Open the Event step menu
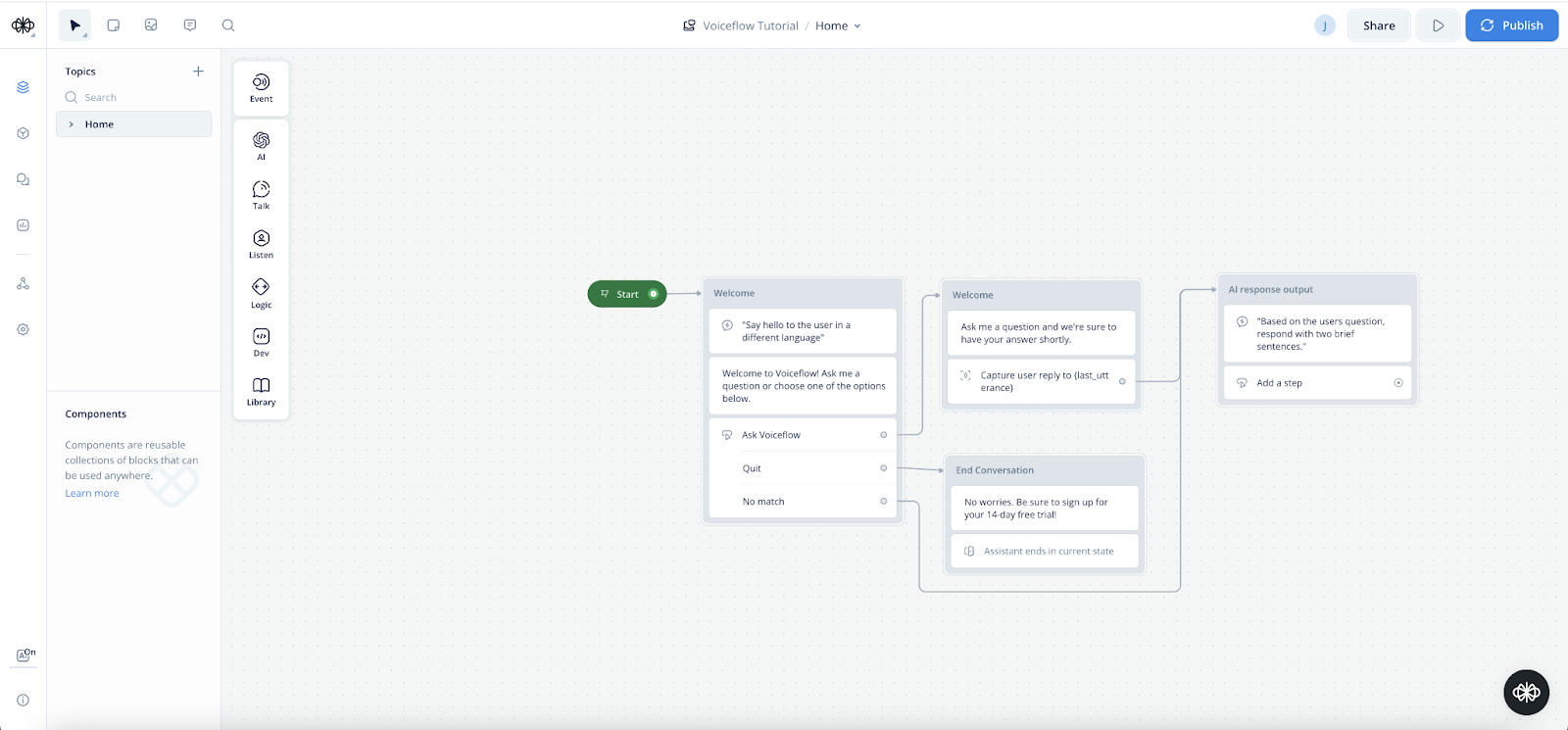The height and width of the screenshot is (730, 1568). coord(262,88)
